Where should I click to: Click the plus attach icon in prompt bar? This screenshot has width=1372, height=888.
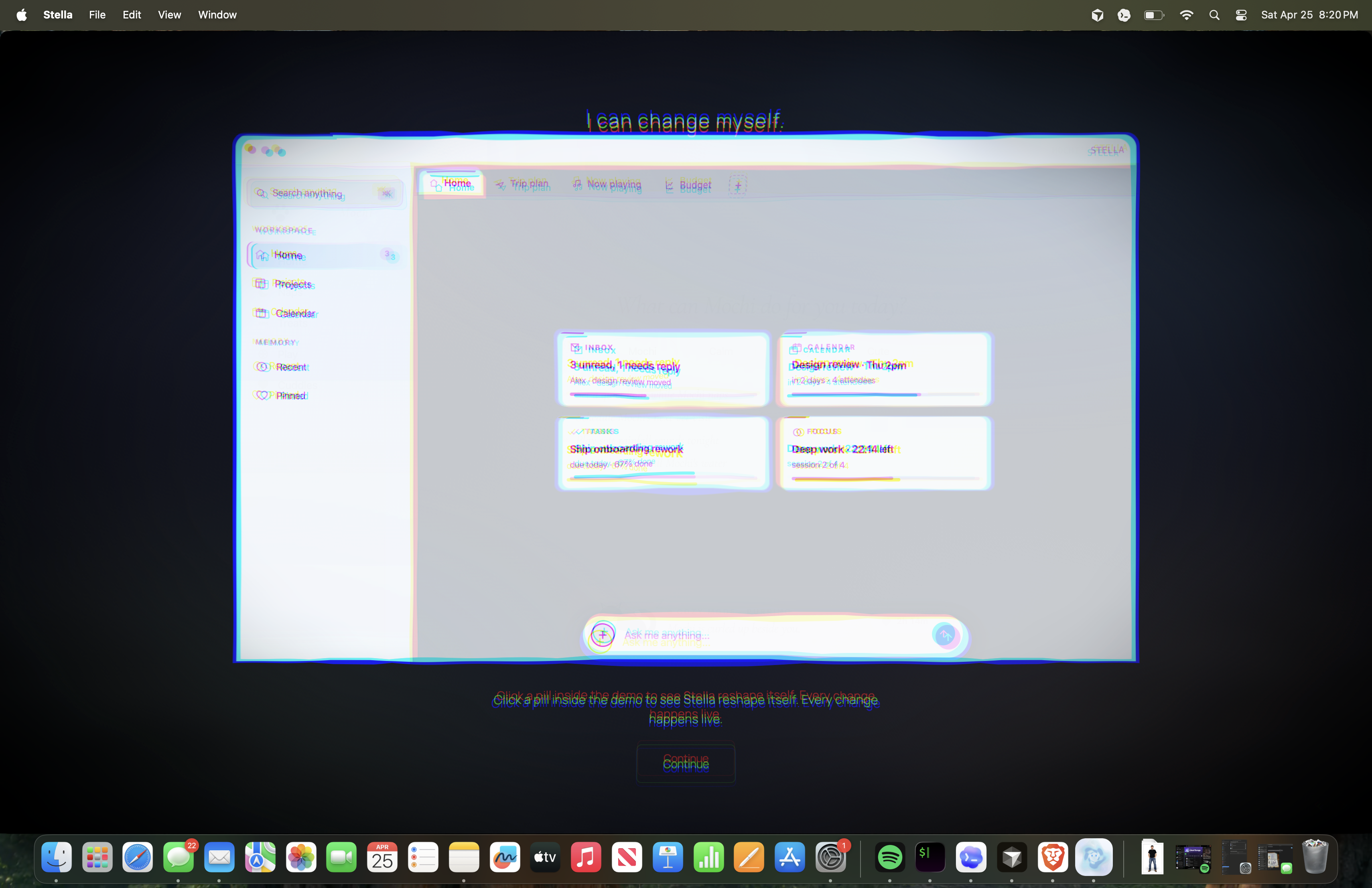pyautogui.click(x=603, y=635)
